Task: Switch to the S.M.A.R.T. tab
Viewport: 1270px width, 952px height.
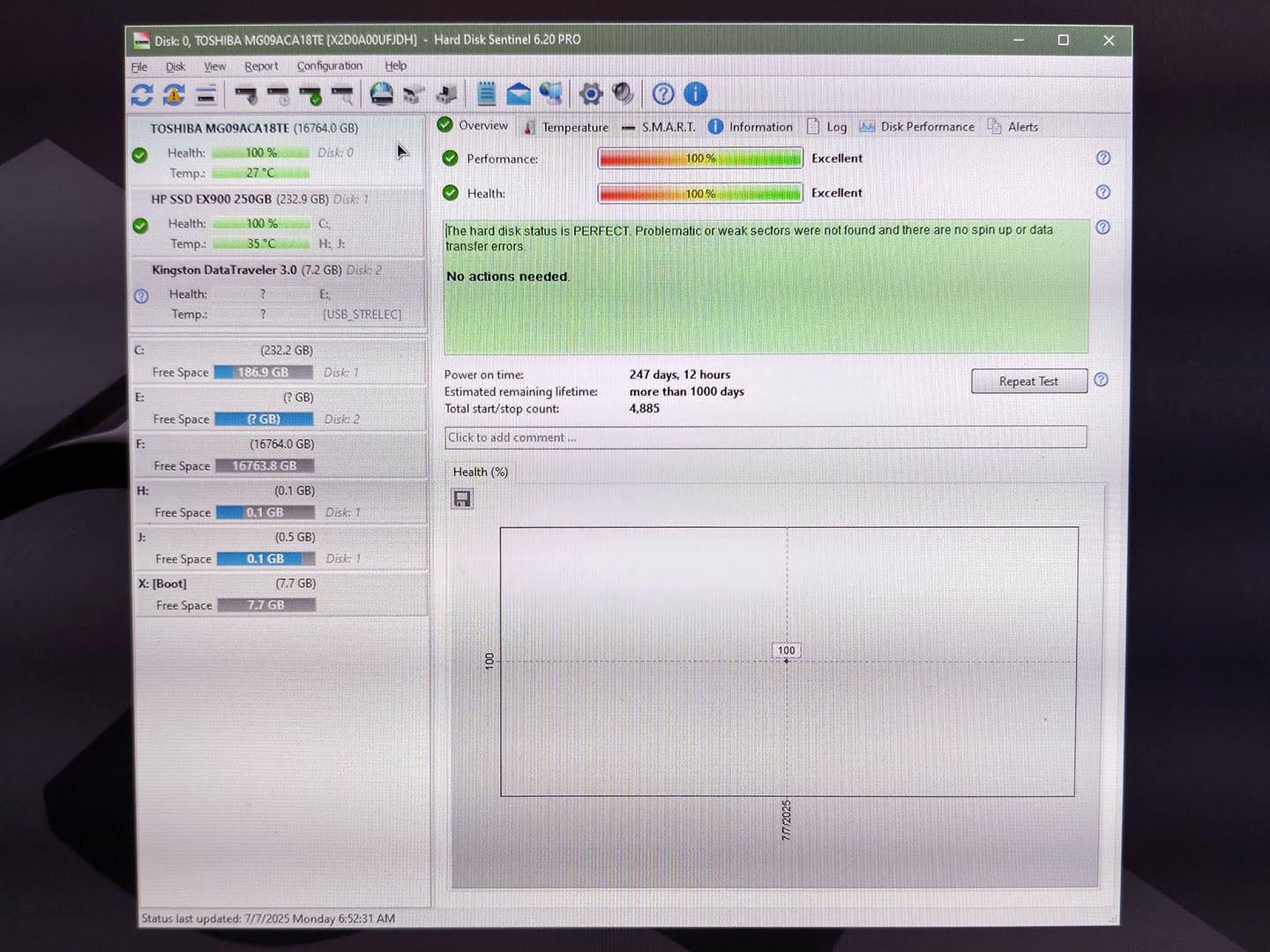Action: (659, 127)
